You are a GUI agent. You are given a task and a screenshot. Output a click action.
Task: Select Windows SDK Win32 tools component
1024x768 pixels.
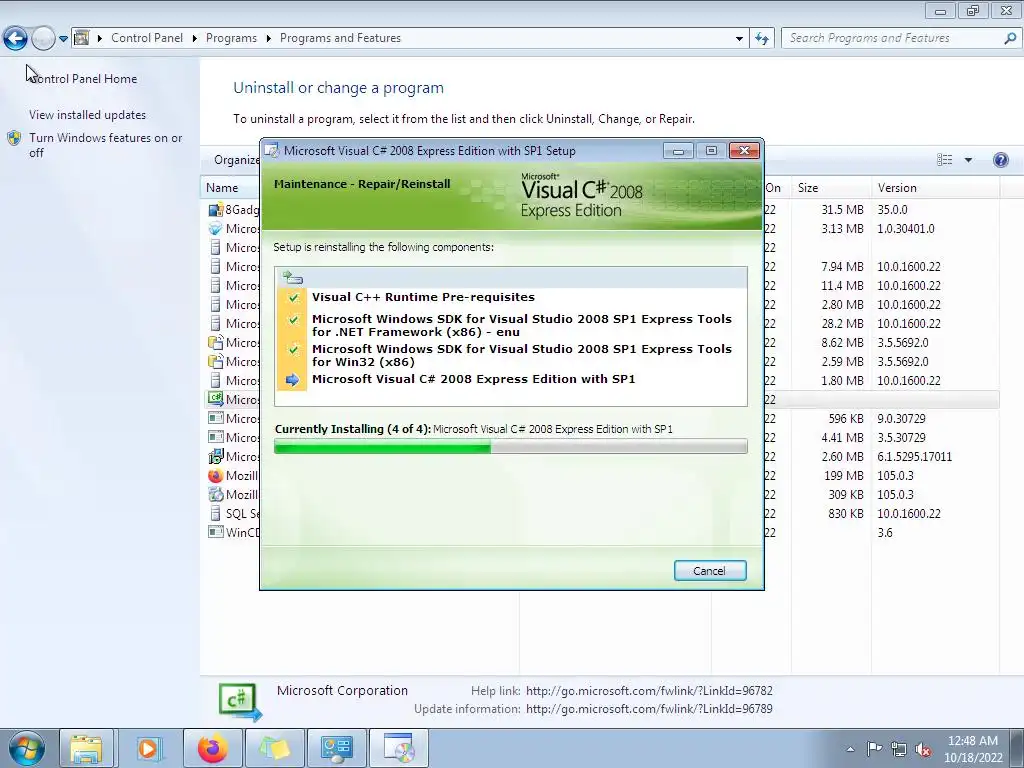(522, 355)
